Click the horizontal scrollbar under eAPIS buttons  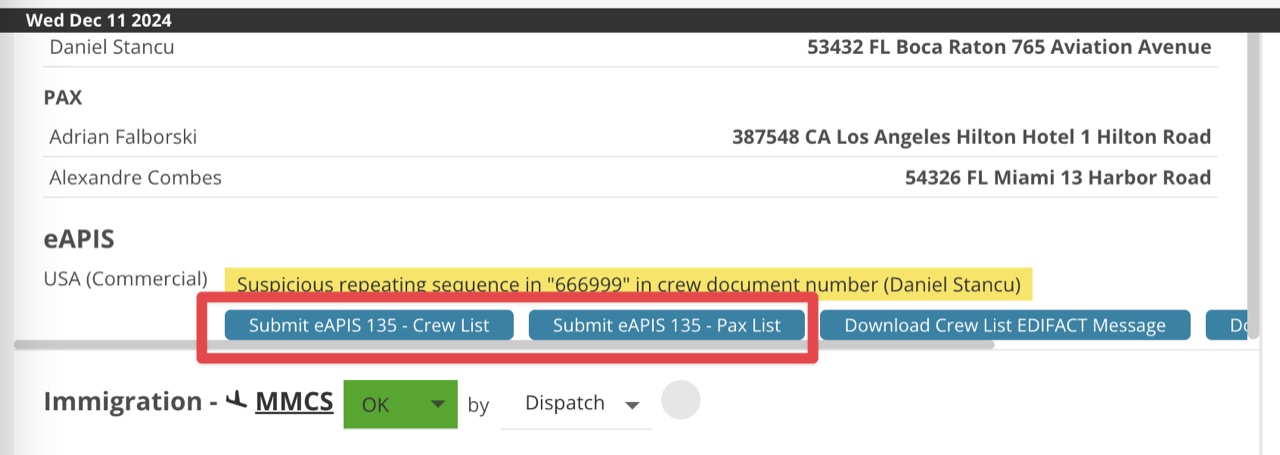(x=500, y=345)
